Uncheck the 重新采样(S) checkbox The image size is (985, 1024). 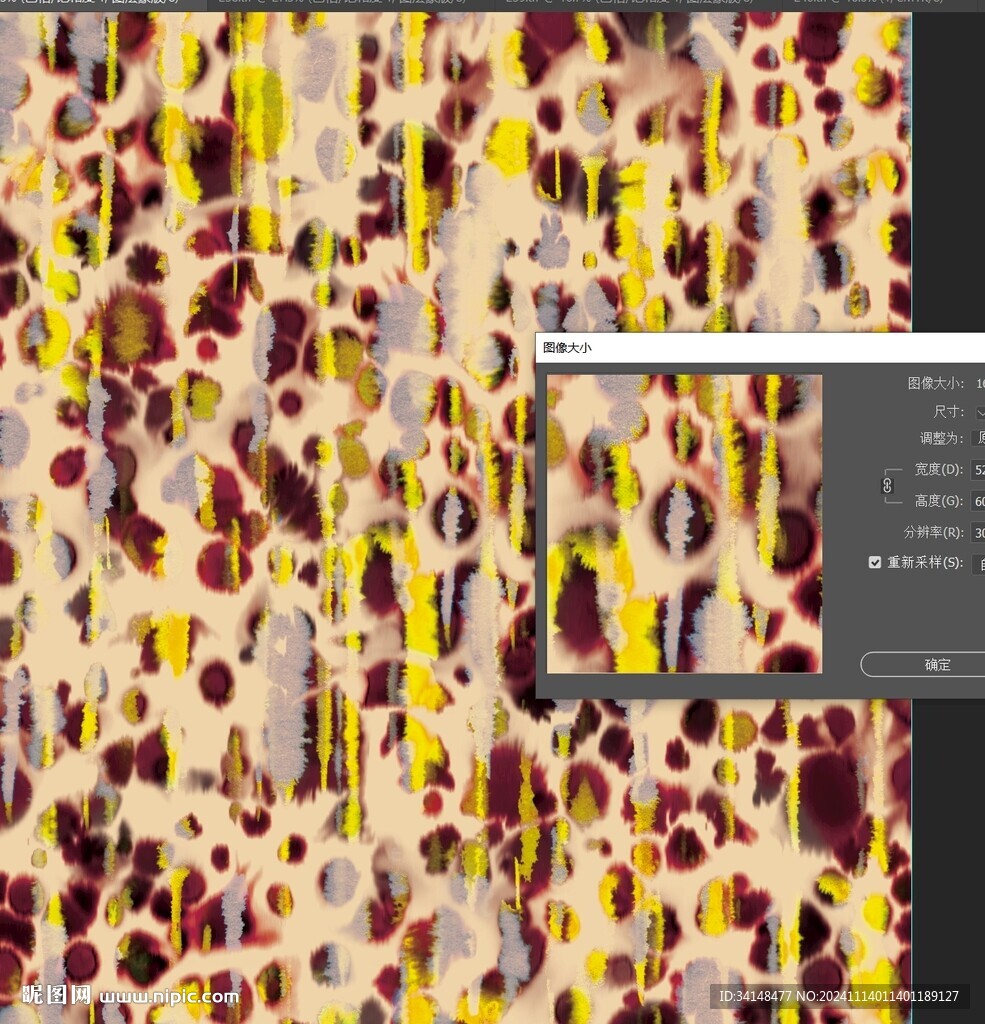click(x=875, y=562)
